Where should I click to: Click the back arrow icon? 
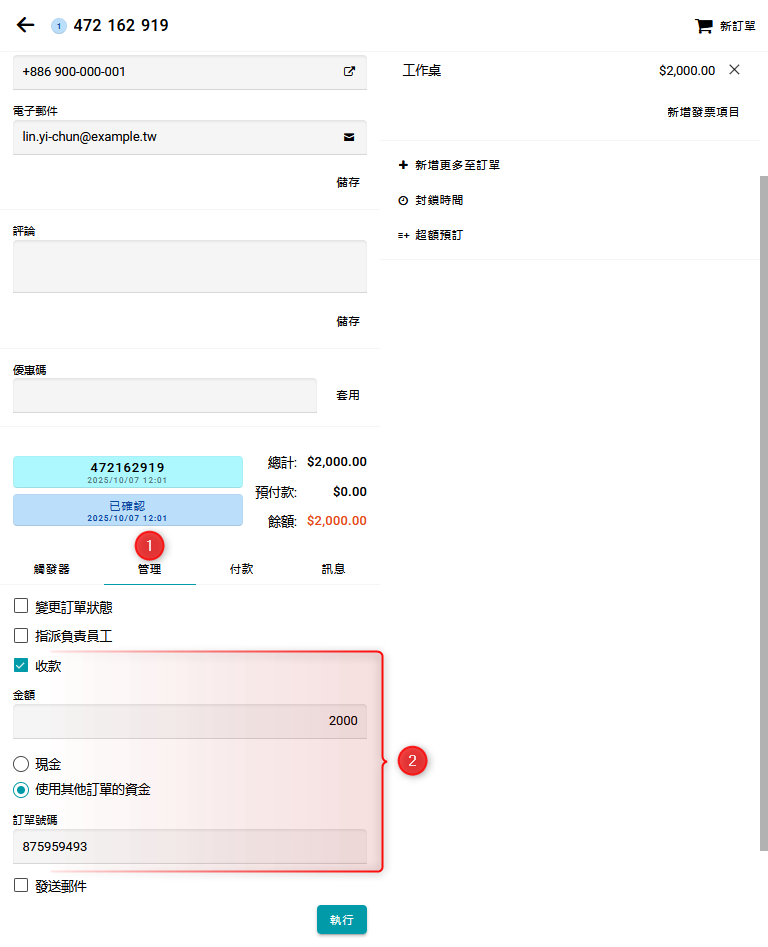point(26,25)
